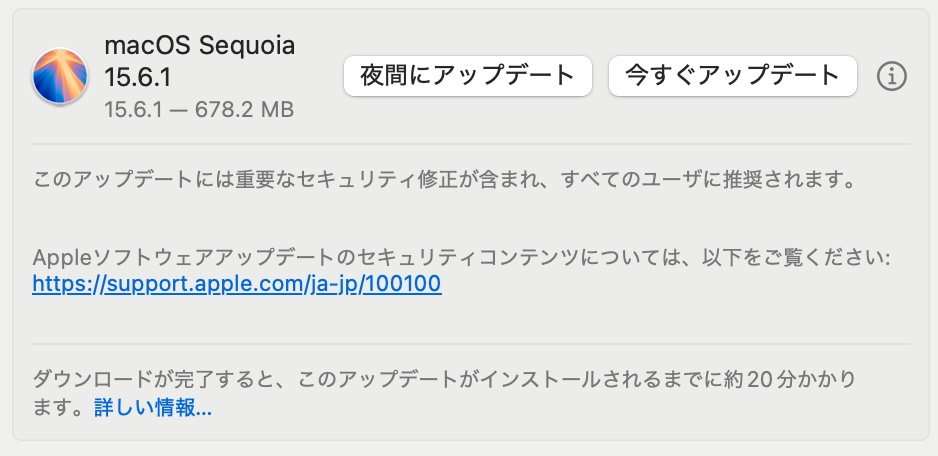Open the update info (i) icon
Viewport: 938px width, 456px height.
click(x=891, y=76)
